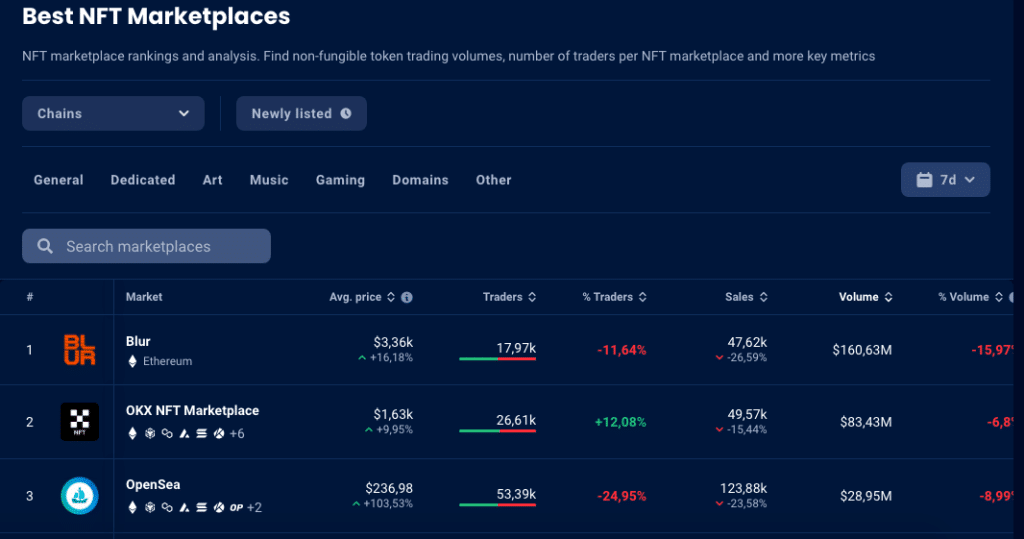The height and width of the screenshot is (539, 1024).
Task: Open the OKX NFT Marketplace link
Action: tap(193, 410)
